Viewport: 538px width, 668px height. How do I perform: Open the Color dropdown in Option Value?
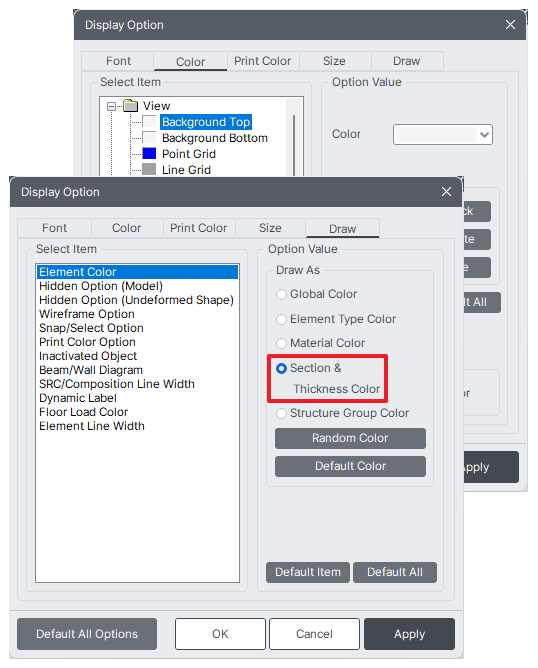(443, 135)
